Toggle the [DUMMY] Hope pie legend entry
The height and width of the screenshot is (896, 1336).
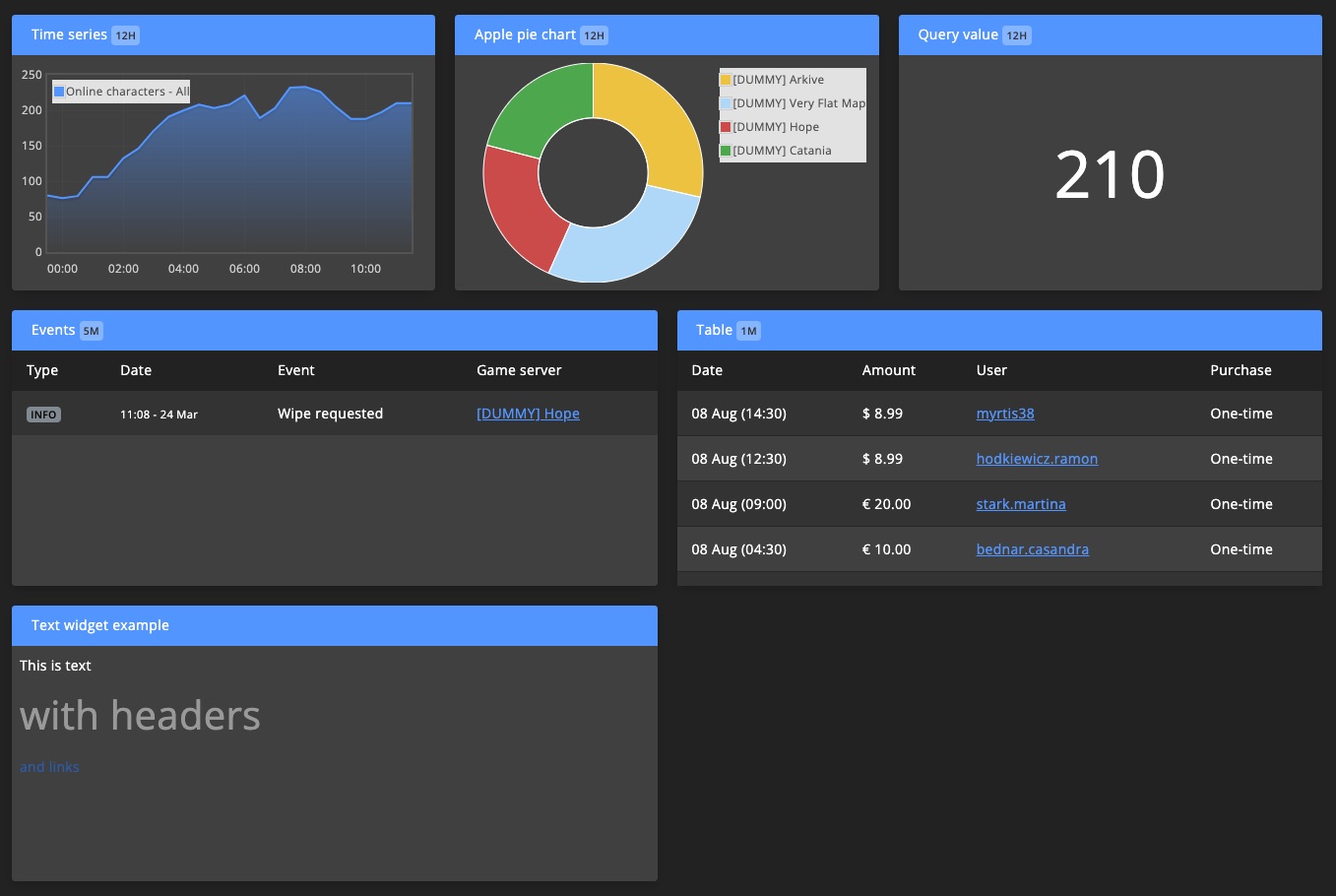coord(774,126)
